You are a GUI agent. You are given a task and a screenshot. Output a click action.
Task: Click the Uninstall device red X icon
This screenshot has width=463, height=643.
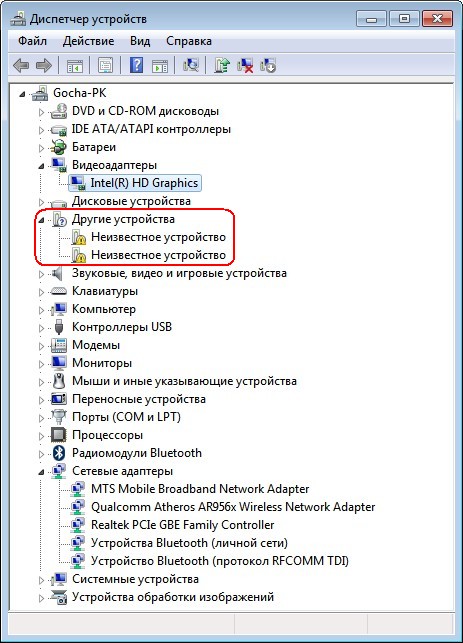click(245, 65)
